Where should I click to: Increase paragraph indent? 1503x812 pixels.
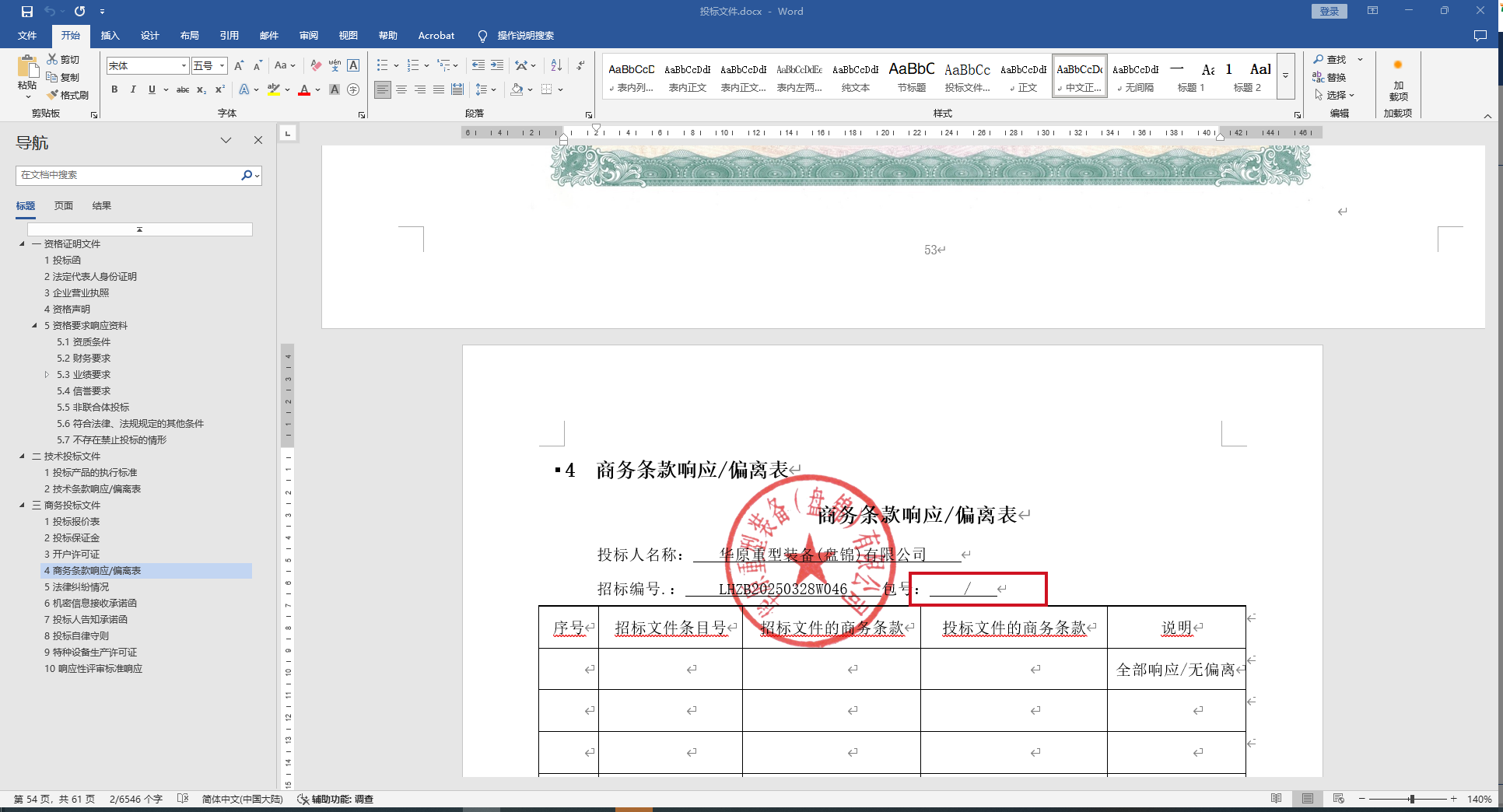click(x=496, y=65)
